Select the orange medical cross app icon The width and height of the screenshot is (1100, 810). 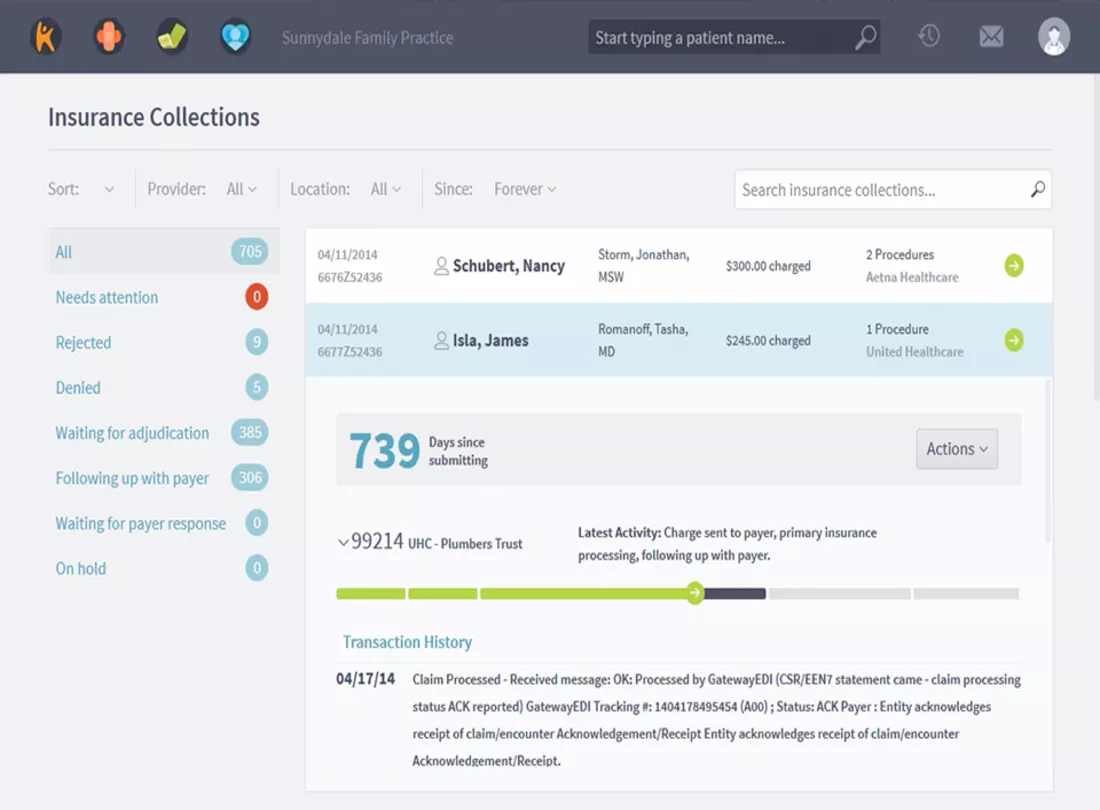(108, 36)
